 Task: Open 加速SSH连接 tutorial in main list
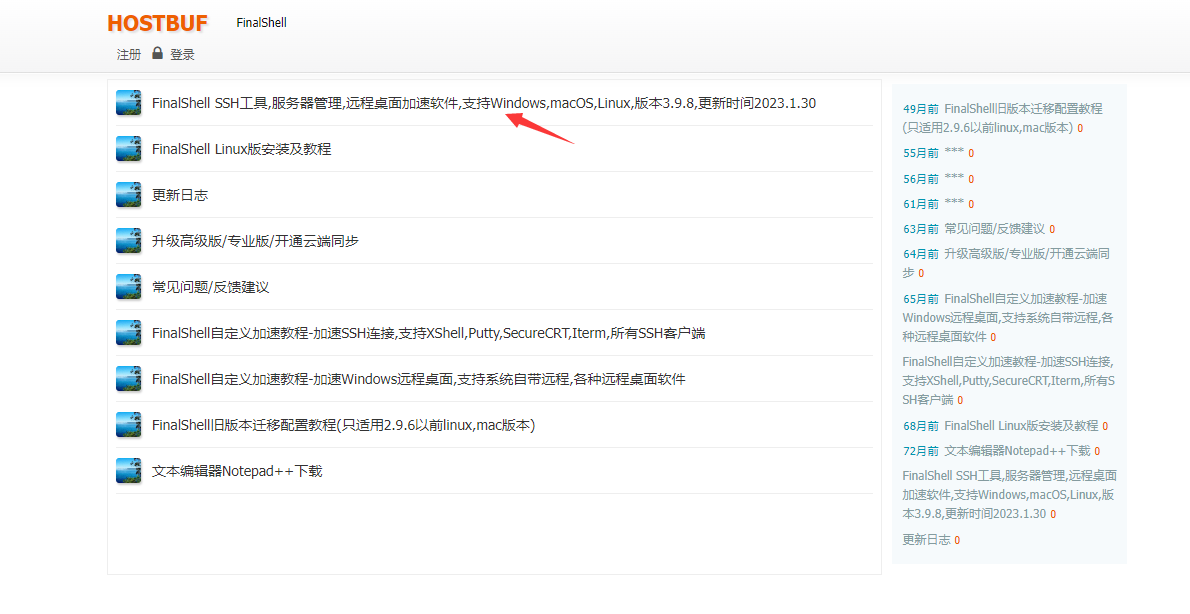[429, 333]
